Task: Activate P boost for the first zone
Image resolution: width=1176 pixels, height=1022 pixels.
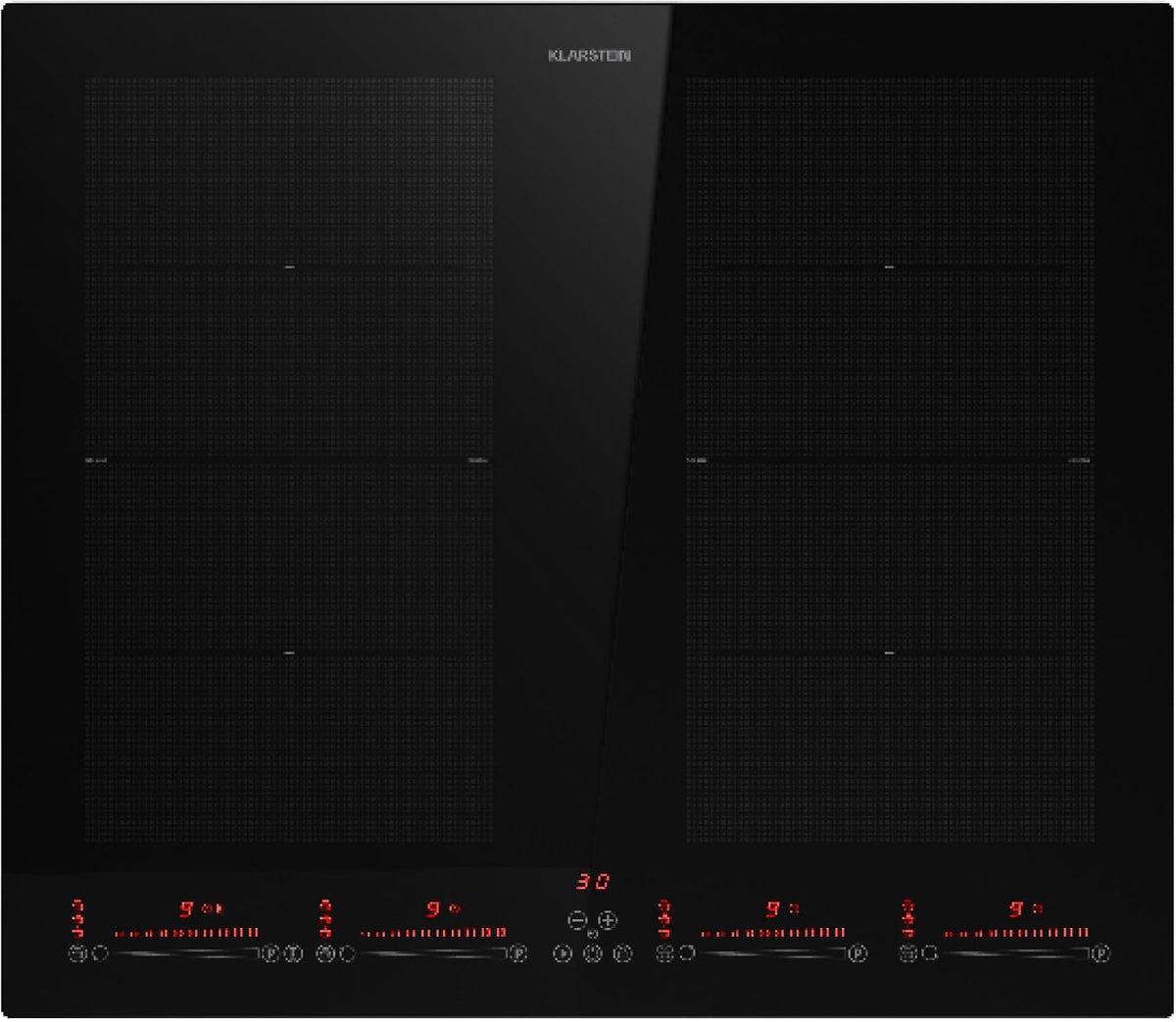Action: click(271, 952)
